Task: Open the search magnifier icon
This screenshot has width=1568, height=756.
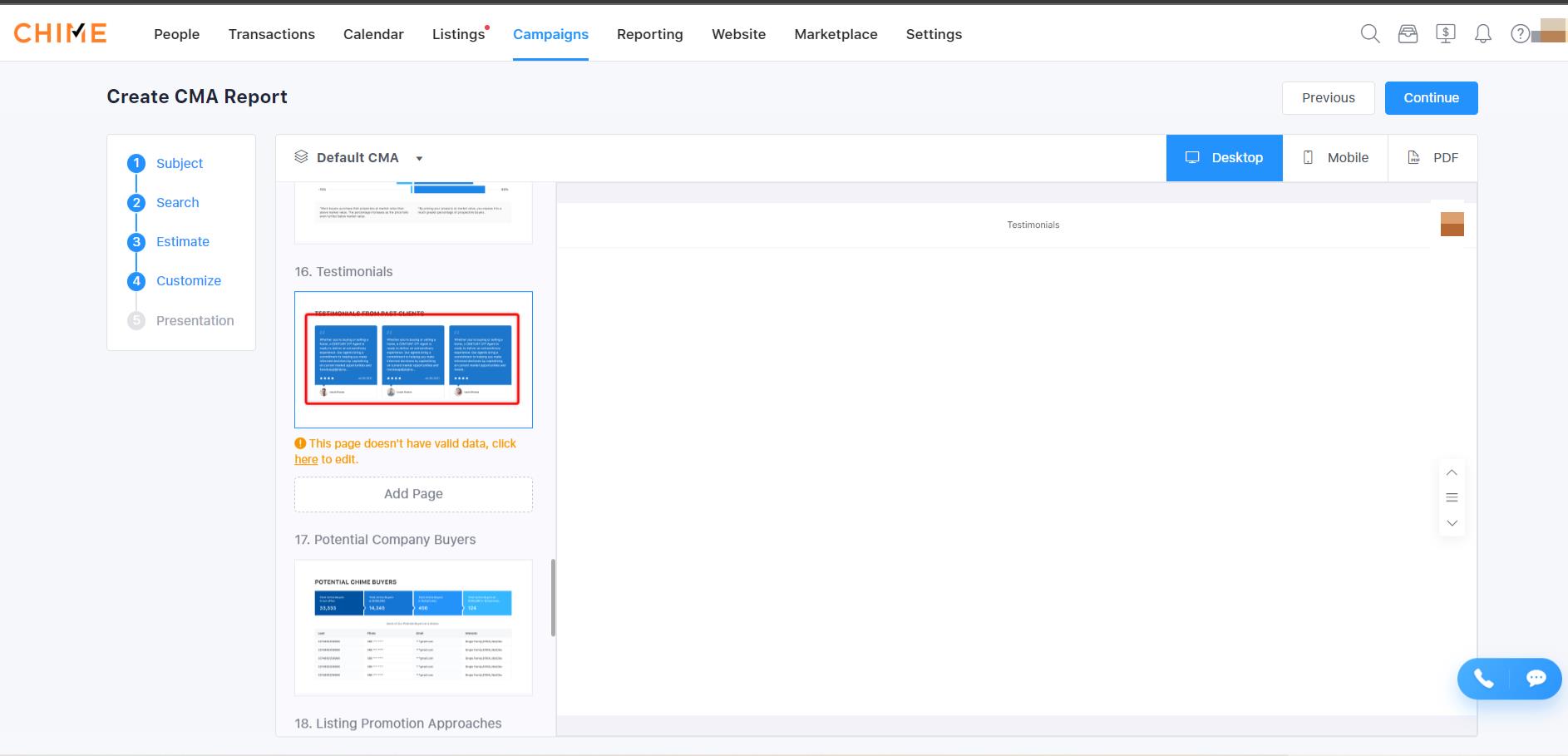Action: click(x=1369, y=34)
